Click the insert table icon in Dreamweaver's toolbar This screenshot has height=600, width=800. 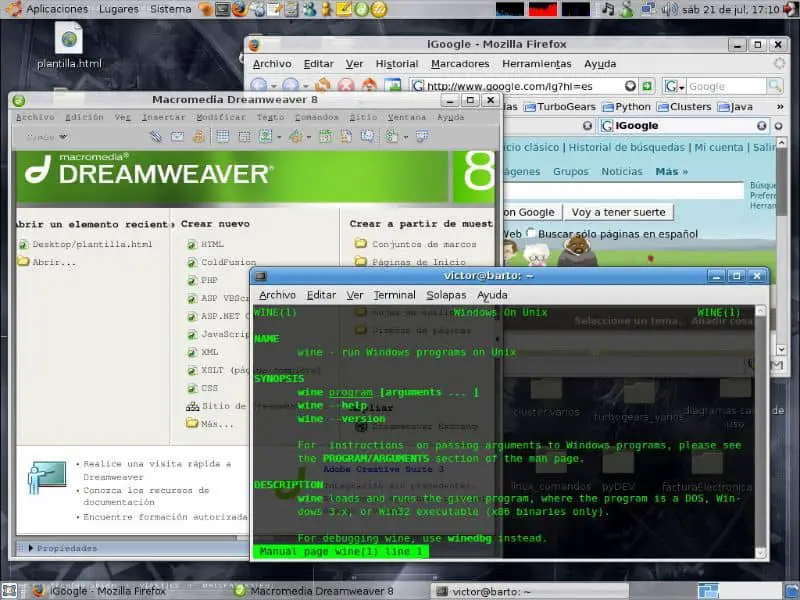(x=222, y=136)
